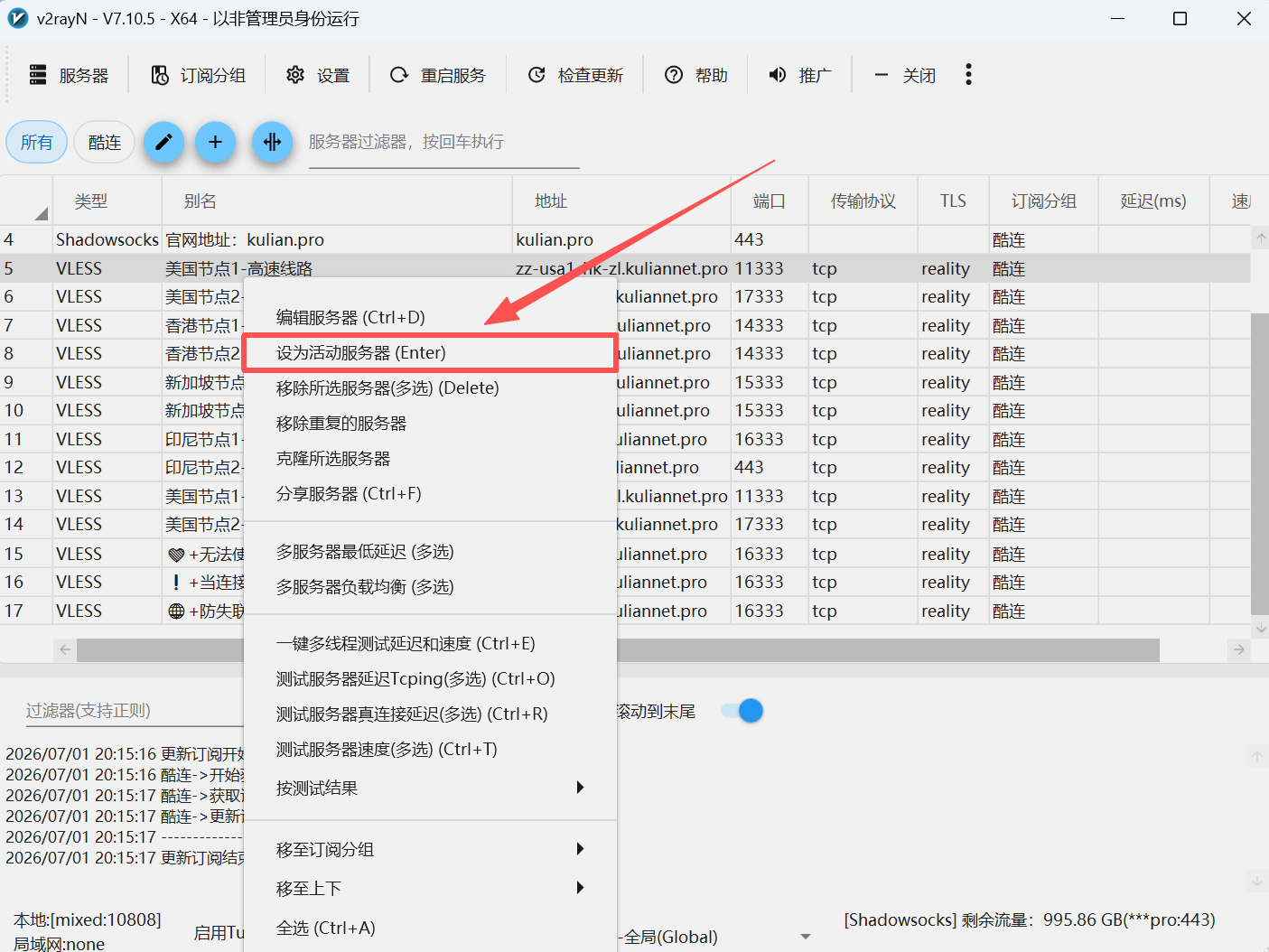Sort servers by 地址 column header

[621, 201]
